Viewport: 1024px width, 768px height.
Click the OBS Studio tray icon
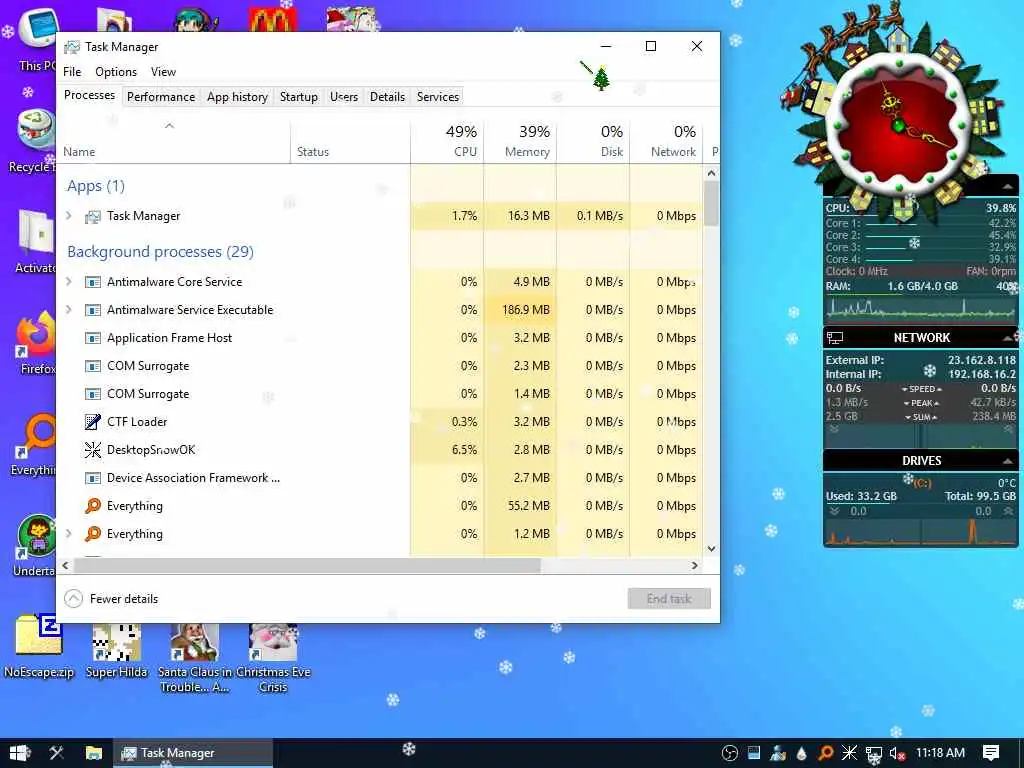730,753
